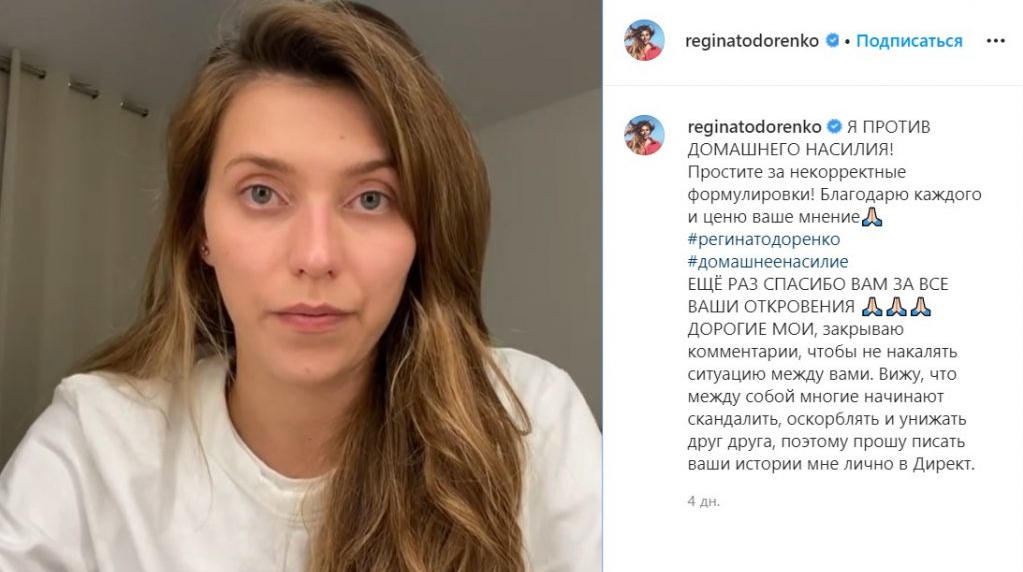Click the verified badge beside header username

pyautogui.click(x=832, y=40)
